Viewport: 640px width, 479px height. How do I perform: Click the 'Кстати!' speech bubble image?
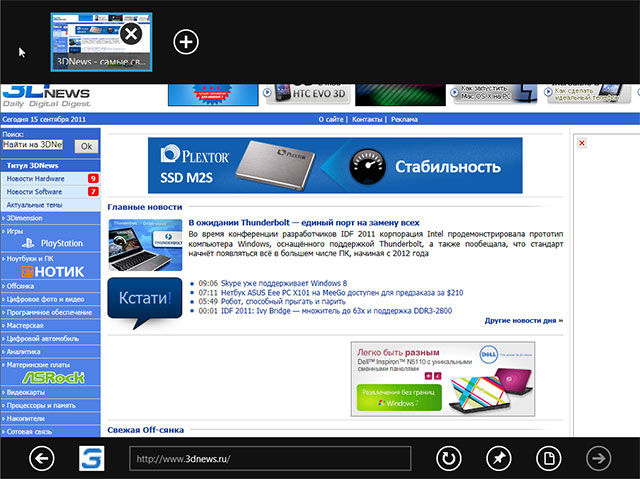(x=145, y=302)
